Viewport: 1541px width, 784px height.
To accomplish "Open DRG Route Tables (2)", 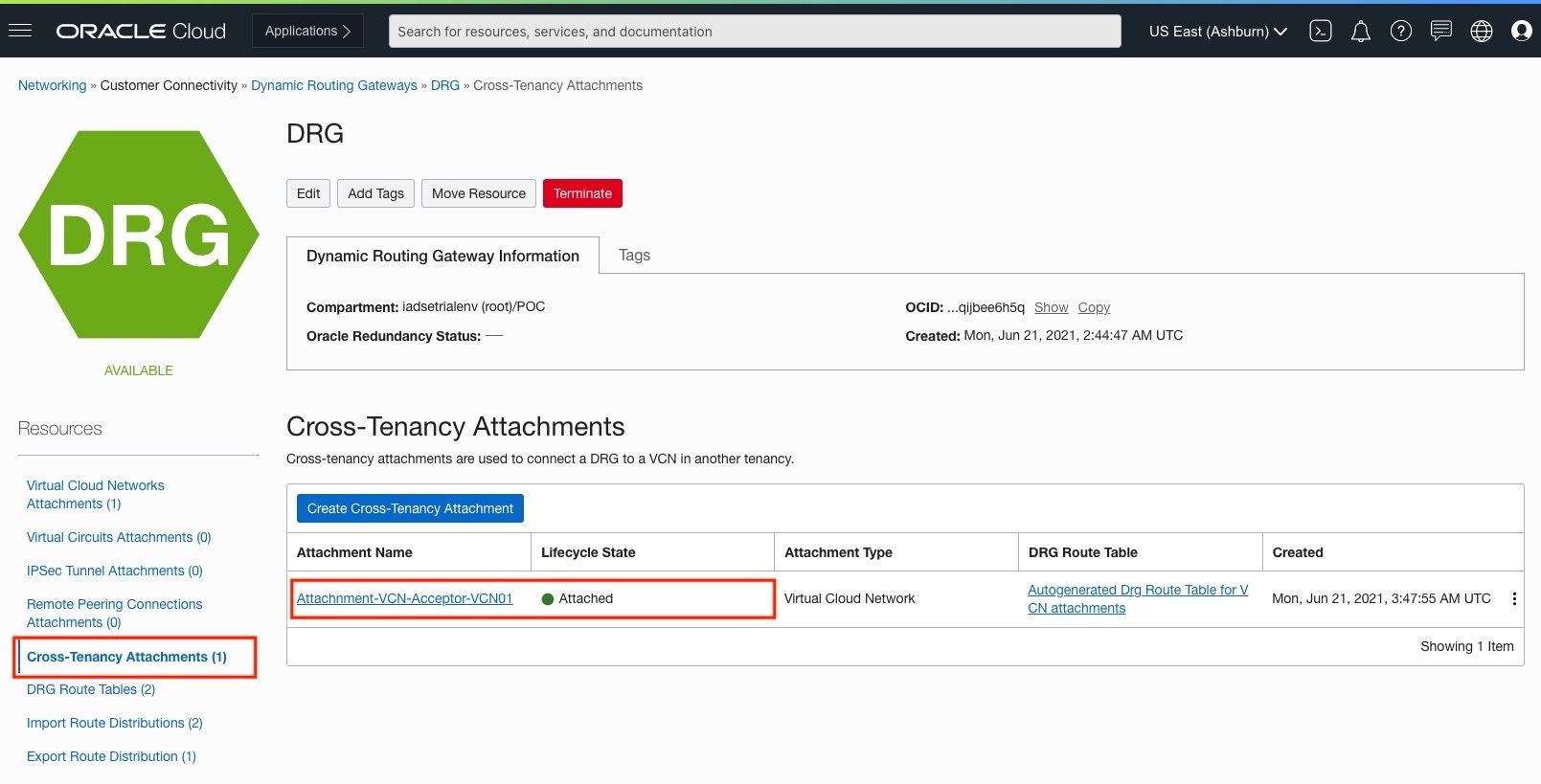I will tap(91, 689).
